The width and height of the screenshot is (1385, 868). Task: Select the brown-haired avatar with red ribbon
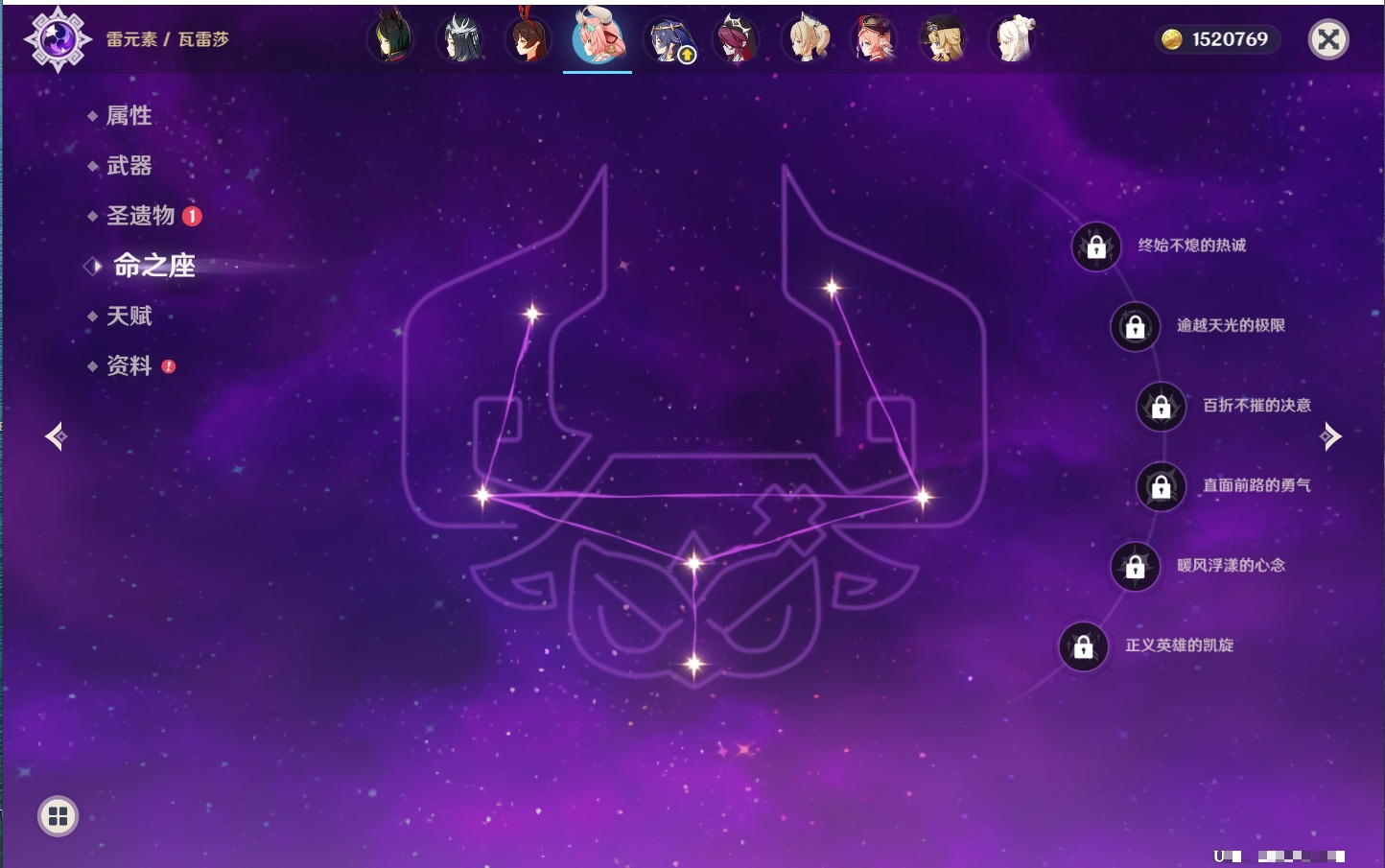tap(528, 39)
